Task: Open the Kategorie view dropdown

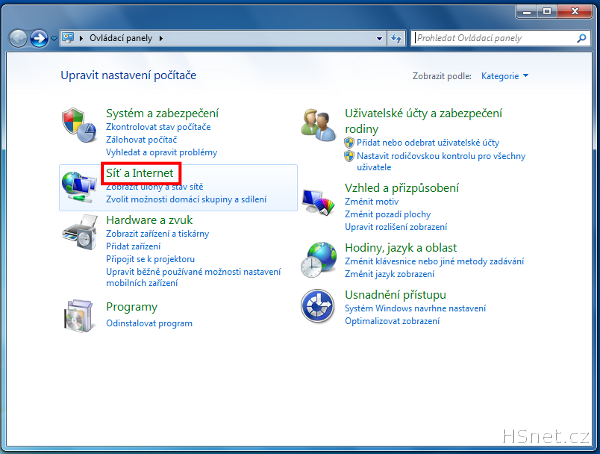Action: click(x=505, y=76)
